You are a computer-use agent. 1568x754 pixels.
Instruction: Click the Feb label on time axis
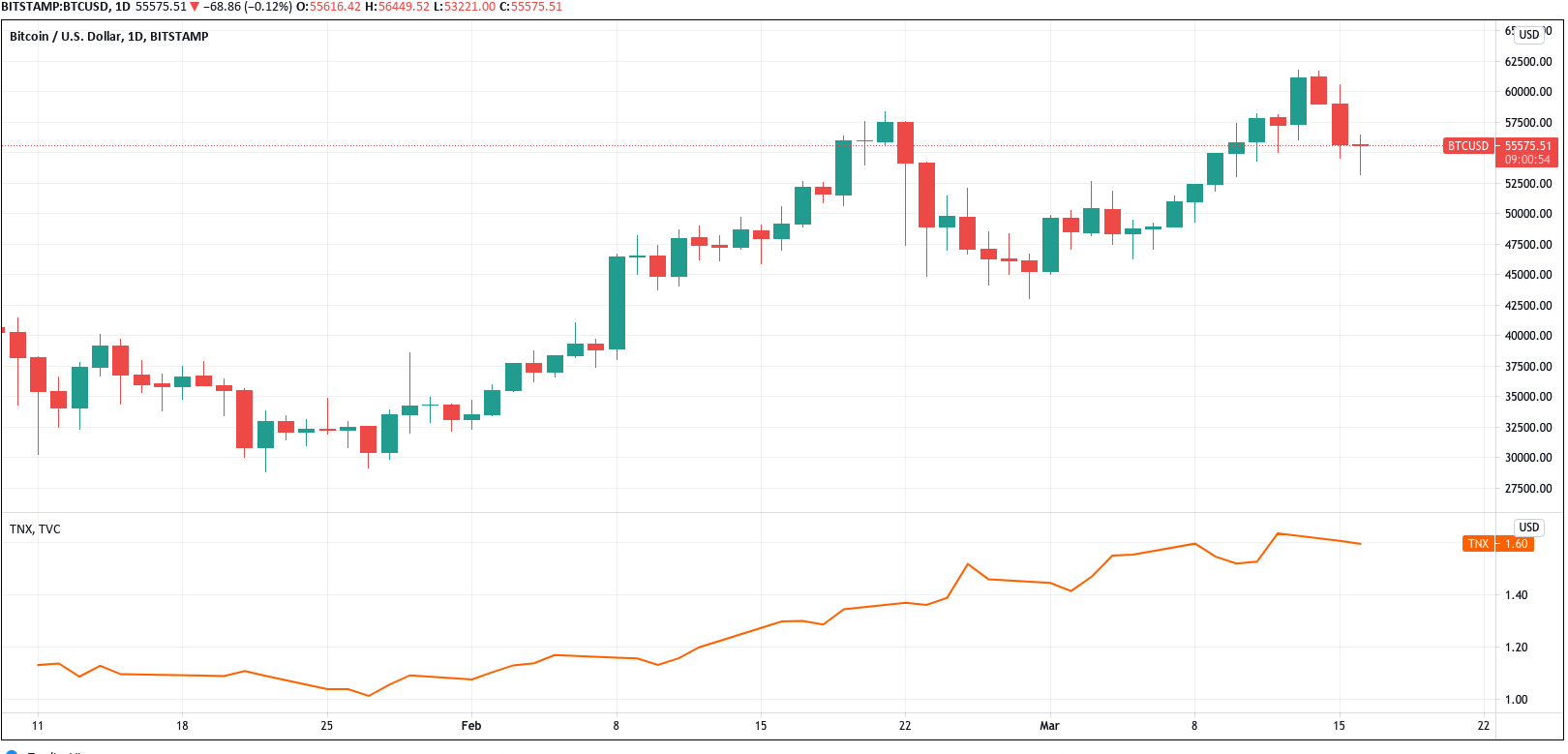click(x=471, y=725)
